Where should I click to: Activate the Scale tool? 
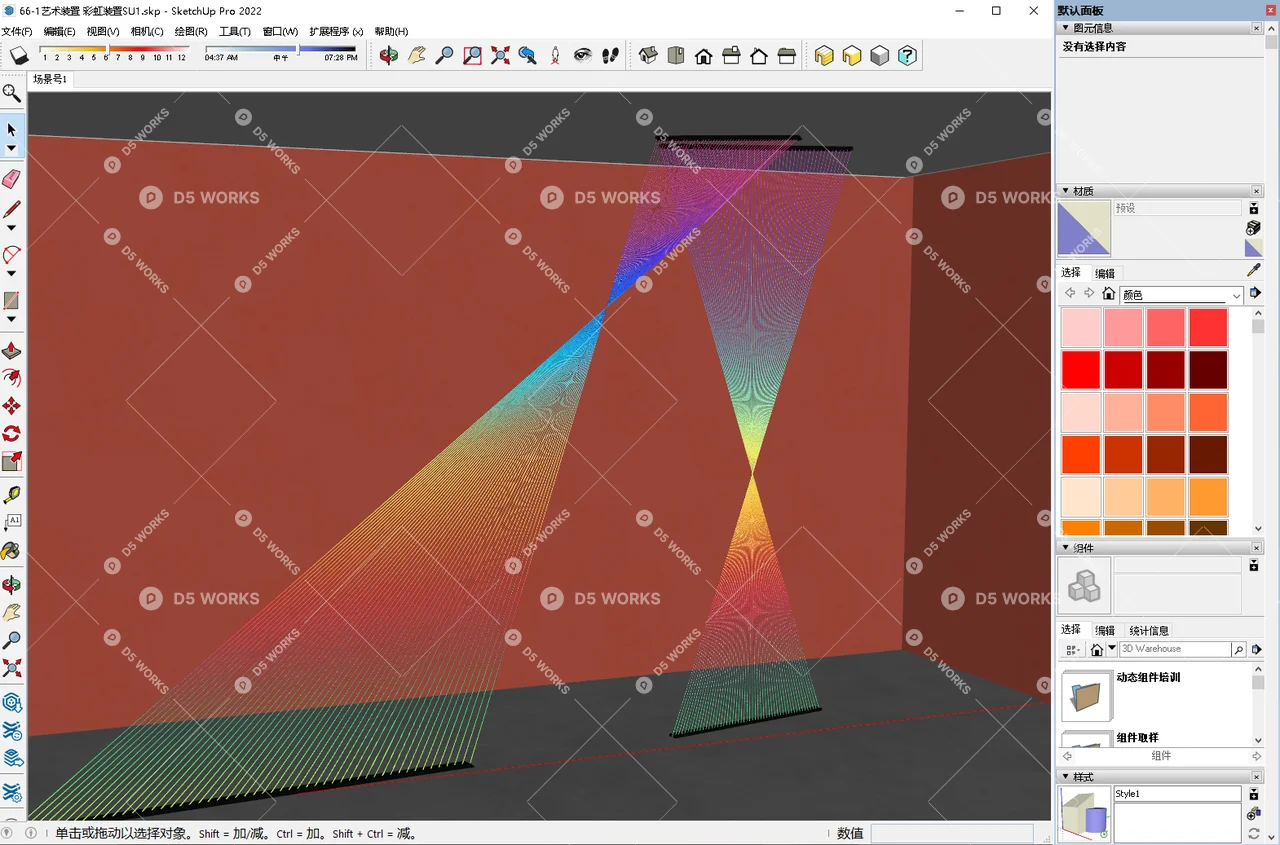(x=12, y=461)
